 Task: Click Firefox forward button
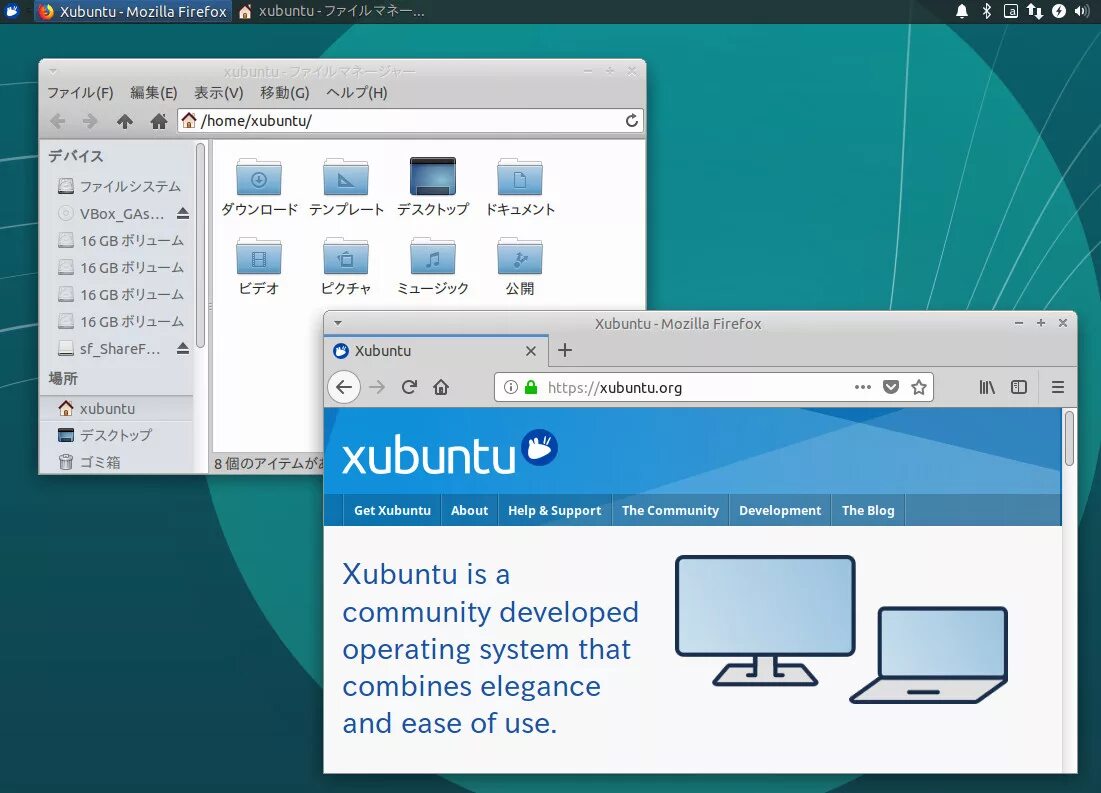coord(377,387)
